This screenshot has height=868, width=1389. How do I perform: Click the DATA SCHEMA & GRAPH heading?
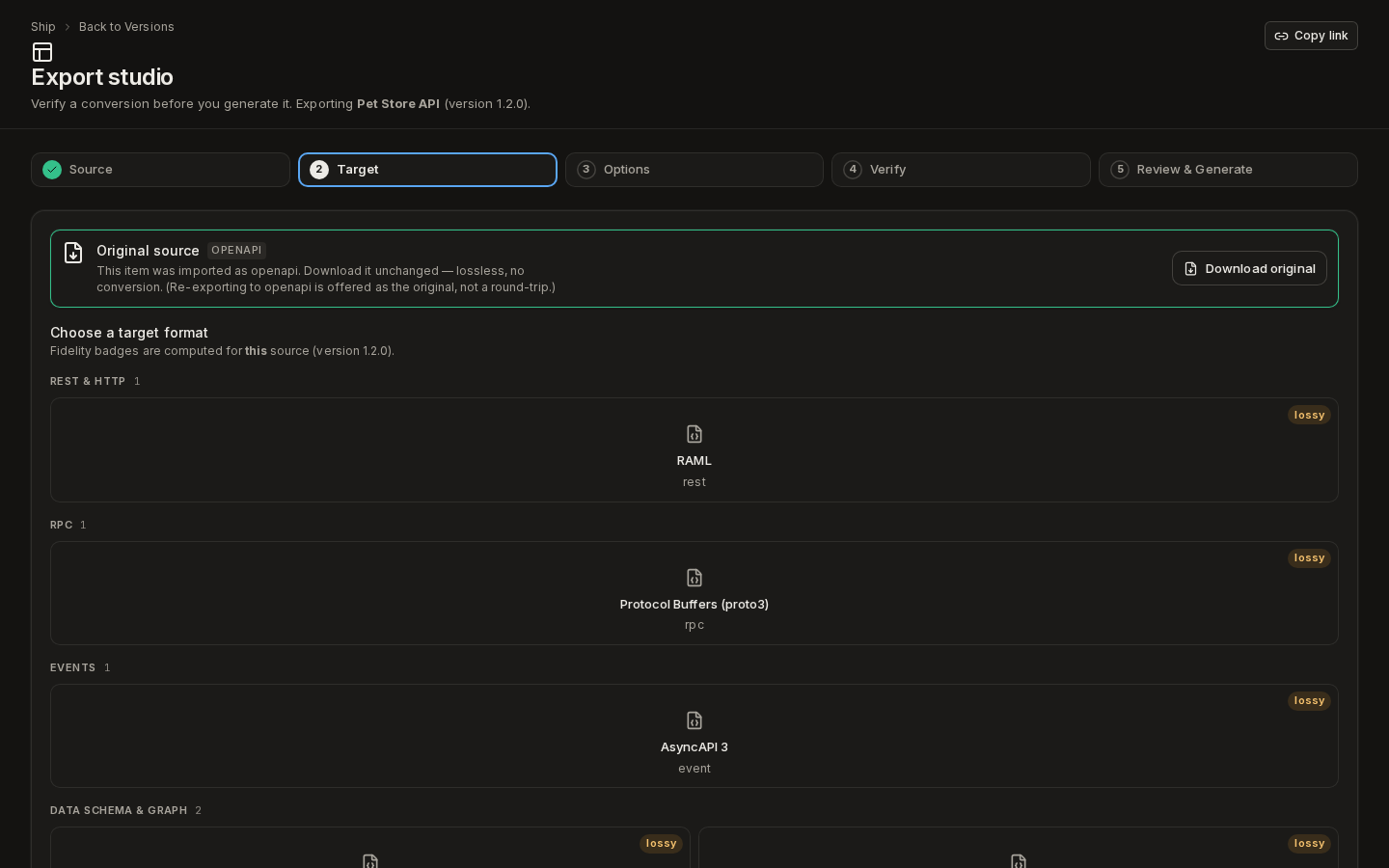click(119, 811)
